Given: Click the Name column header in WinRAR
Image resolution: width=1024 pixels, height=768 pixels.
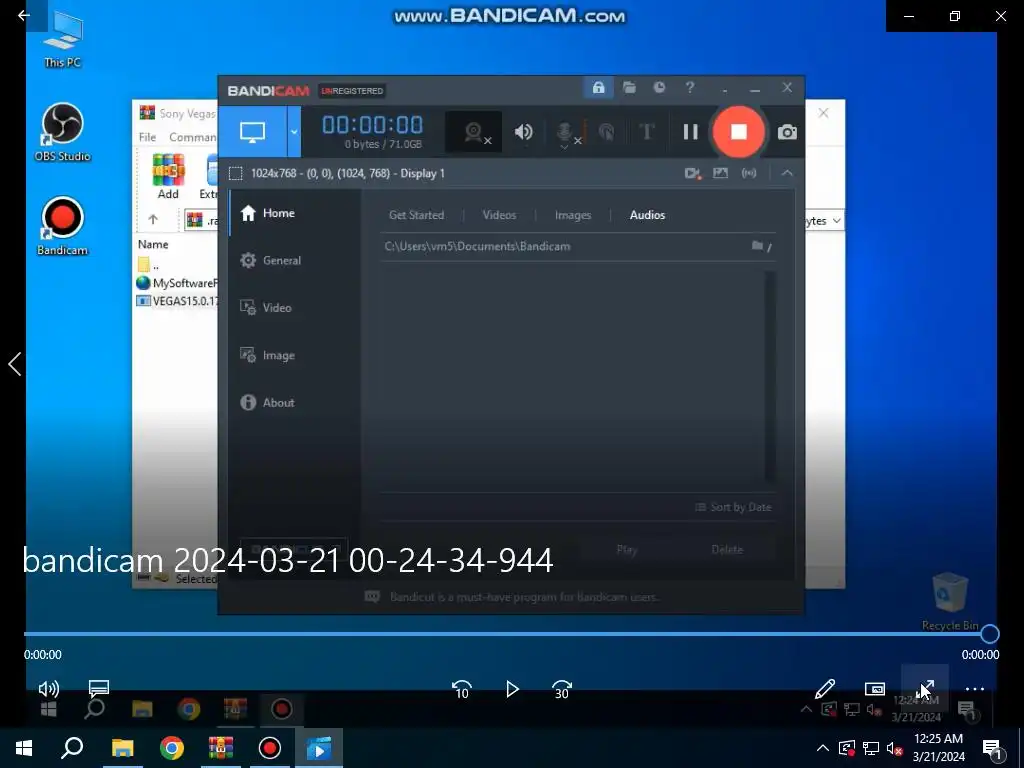Looking at the screenshot, I should coord(153,244).
